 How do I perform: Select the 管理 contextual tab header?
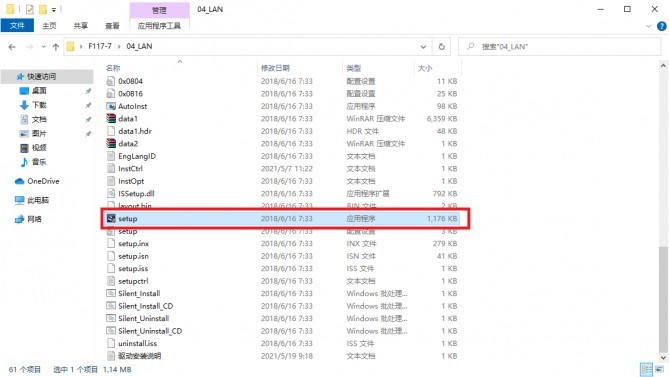(x=159, y=10)
